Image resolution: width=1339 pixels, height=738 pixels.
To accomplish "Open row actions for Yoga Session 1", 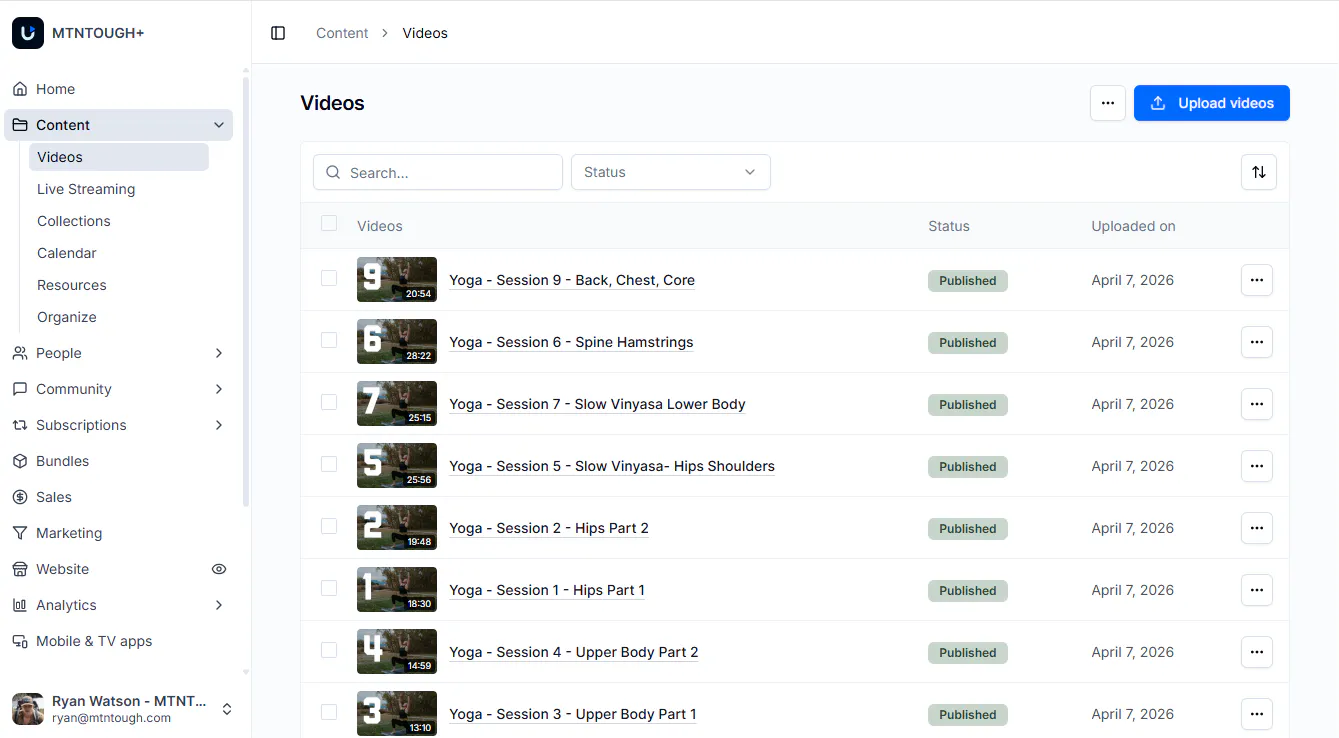I will point(1257,590).
